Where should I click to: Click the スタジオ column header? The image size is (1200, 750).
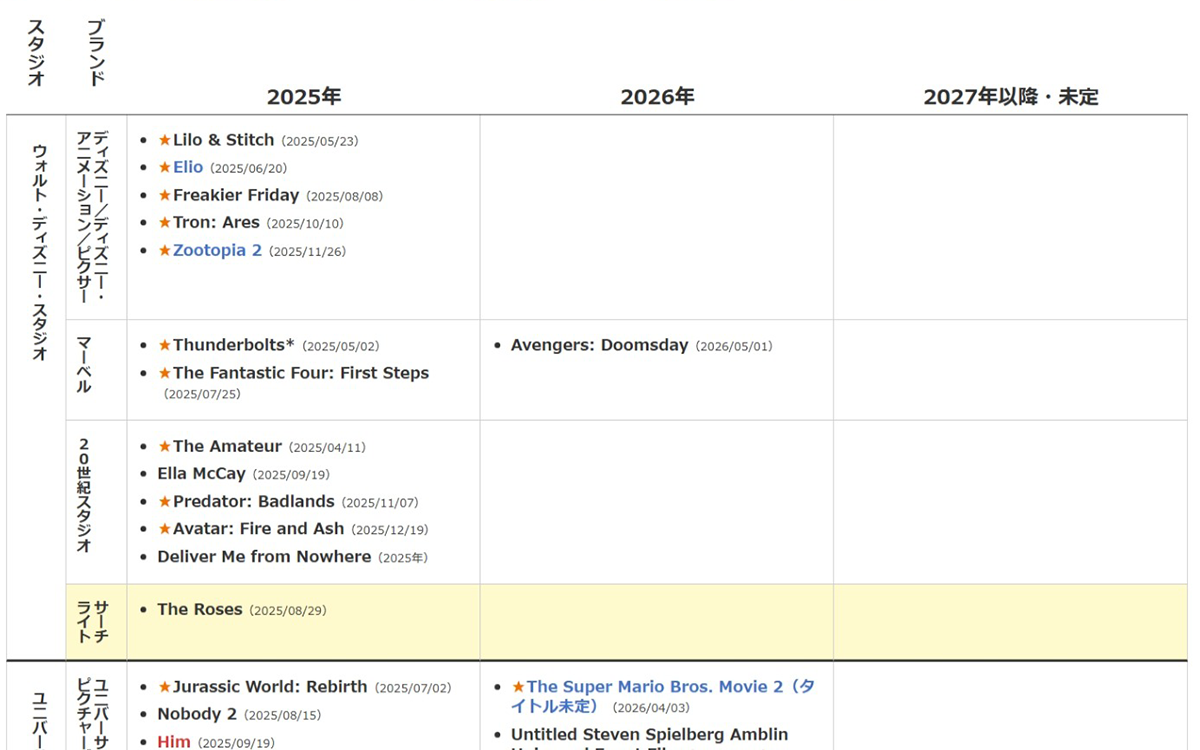[x=36, y=53]
